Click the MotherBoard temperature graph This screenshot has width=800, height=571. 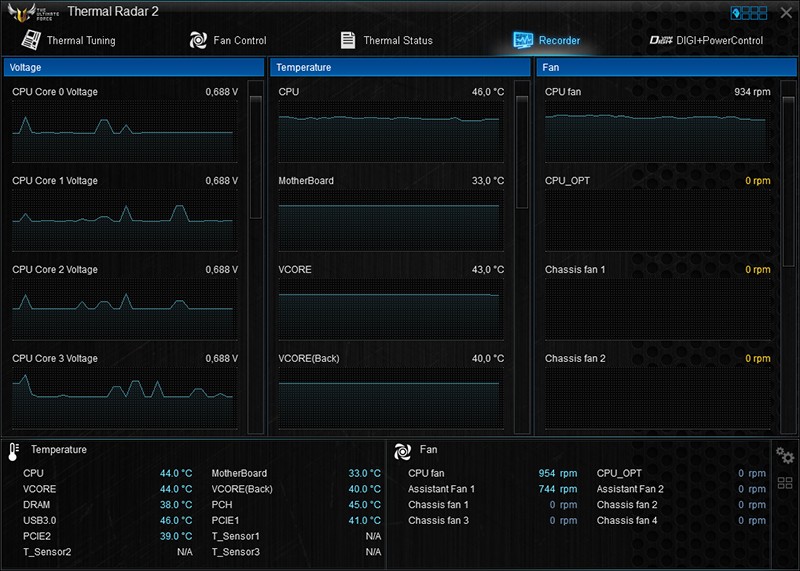[391, 220]
